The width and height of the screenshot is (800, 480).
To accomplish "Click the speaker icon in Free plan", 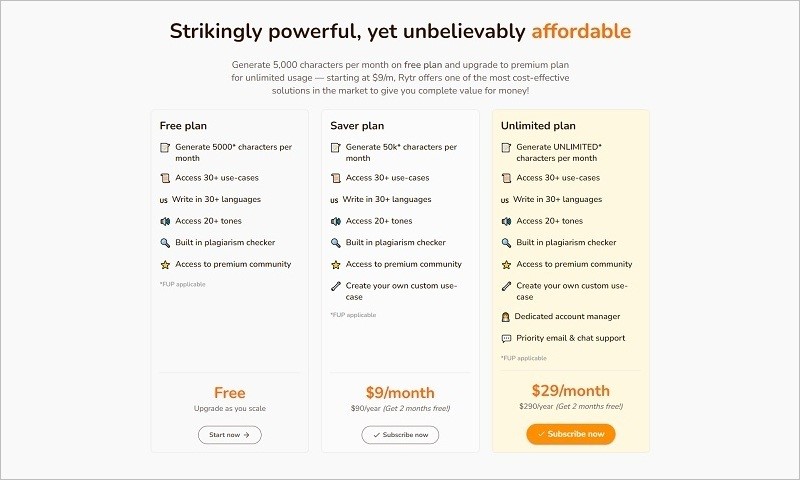I will pos(165,221).
